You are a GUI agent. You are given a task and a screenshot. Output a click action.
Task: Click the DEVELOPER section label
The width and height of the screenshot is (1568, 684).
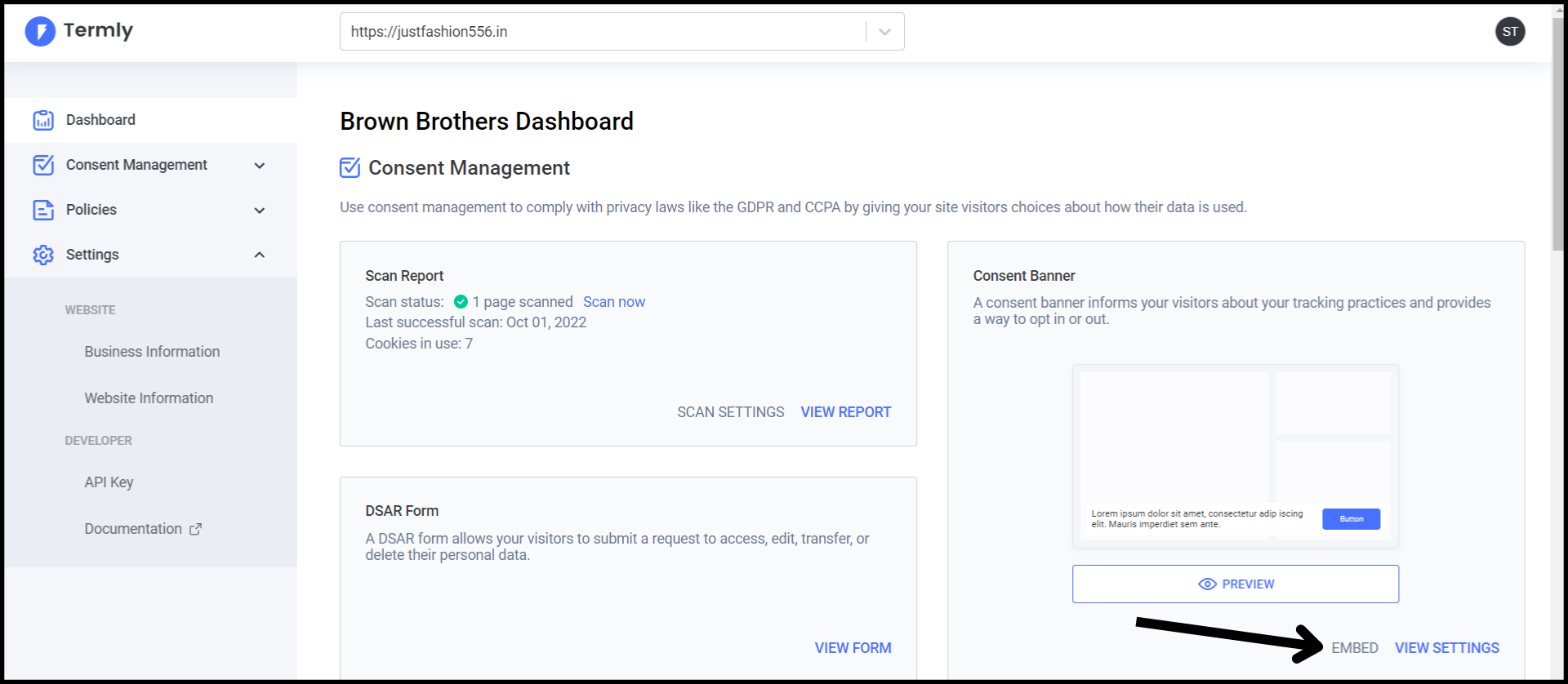coord(98,441)
